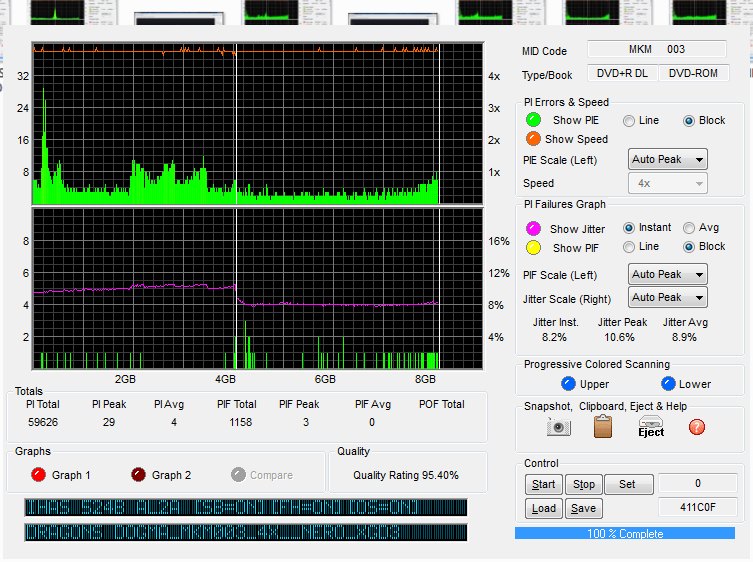Open help with the red question icon
753x562 pixels.
[x=697, y=427]
